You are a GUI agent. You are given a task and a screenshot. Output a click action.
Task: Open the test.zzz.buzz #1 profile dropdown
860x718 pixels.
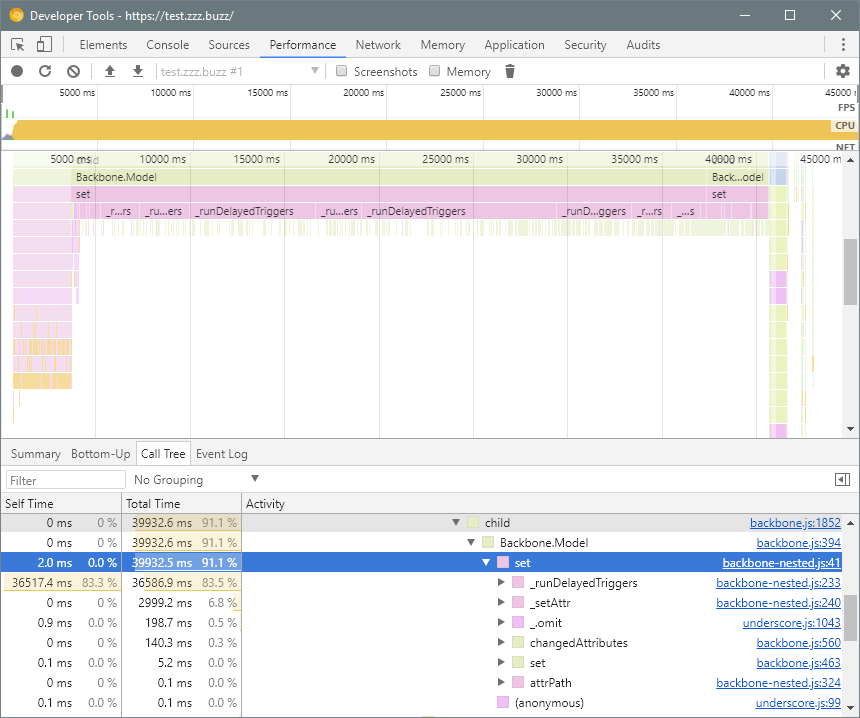(x=239, y=71)
